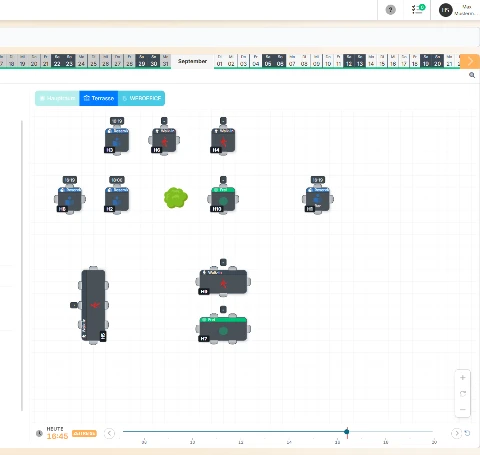The image size is (480, 455).
Task: Select date 27 in the calendar strip
Action: [118, 61]
